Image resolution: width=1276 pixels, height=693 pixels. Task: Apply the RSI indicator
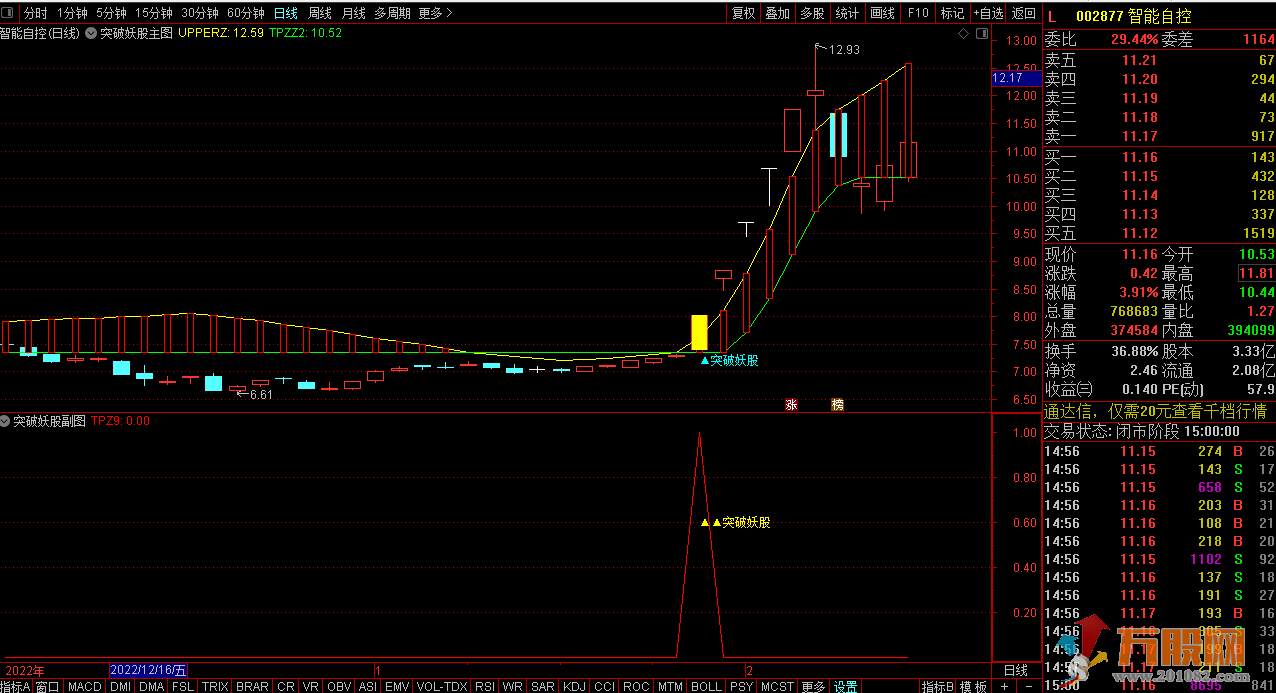pyautogui.click(x=485, y=687)
